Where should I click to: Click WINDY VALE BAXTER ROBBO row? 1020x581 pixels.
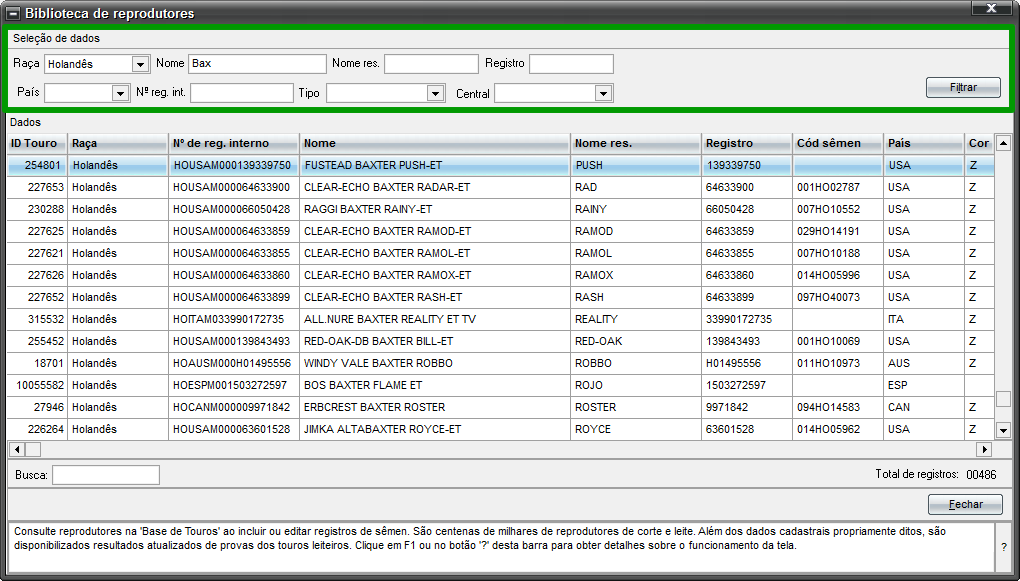point(501,363)
